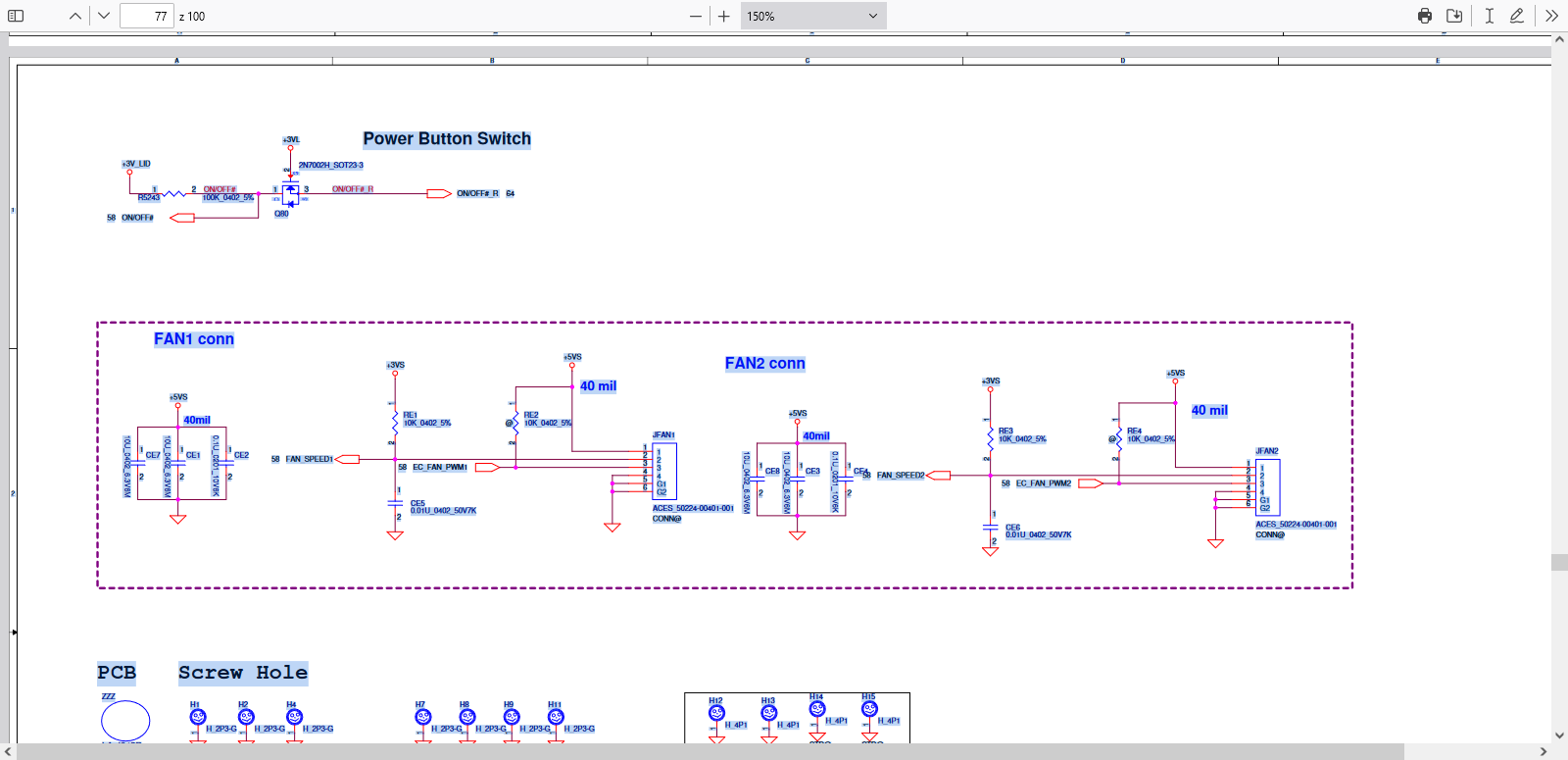Select the text annotation tool
The height and width of the screenshot is (760, 1568).
[x=1489, y=16]
